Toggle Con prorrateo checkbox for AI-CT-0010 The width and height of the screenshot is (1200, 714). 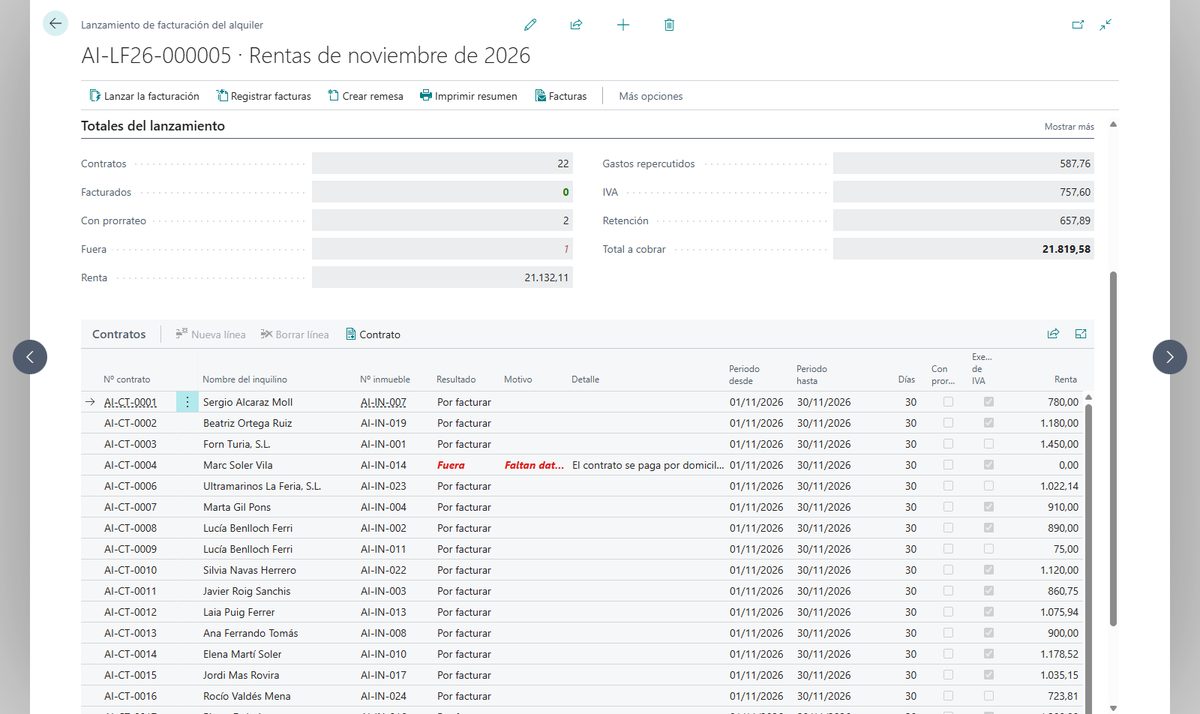(x=948, y=570)
